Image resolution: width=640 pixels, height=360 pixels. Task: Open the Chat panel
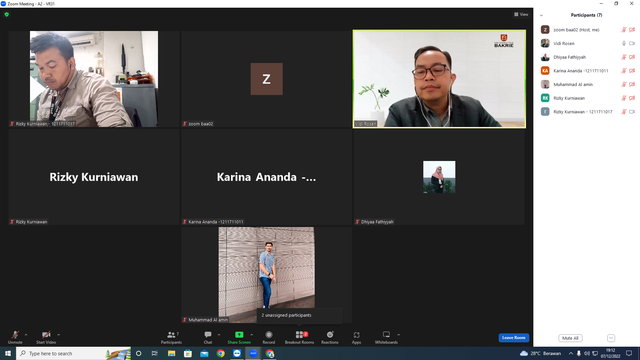(208, 337)
